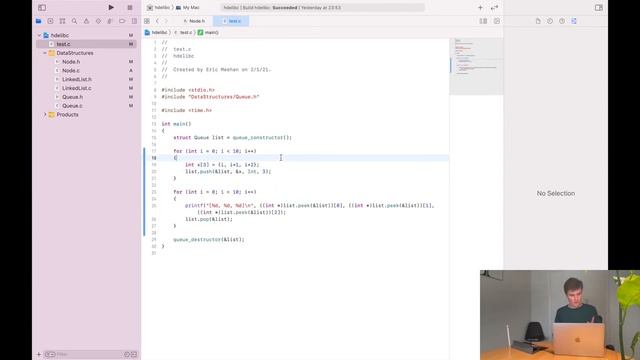This screenshot has width=640, height=360.
Task: Select the DataStructures folder row
Action: point(86,53)
